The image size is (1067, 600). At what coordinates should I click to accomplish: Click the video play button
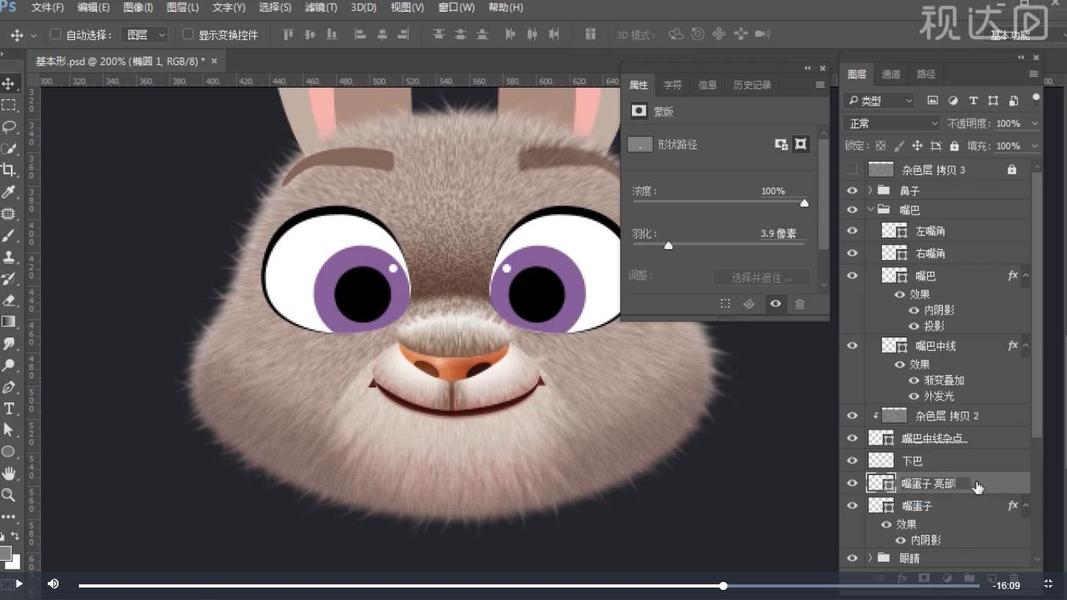(19, 584)
